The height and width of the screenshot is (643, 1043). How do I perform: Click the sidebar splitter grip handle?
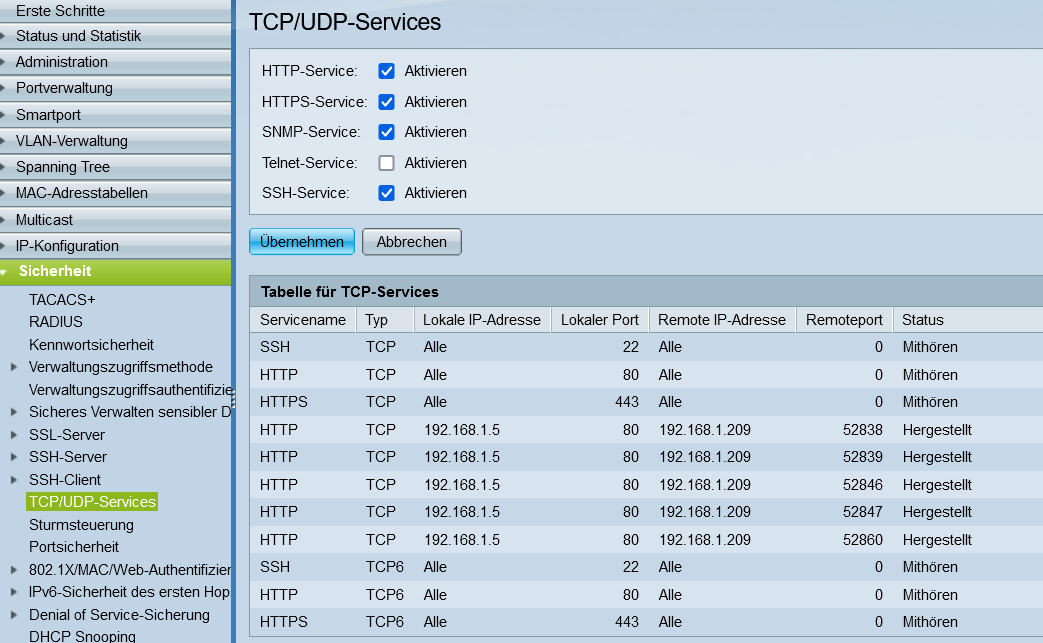pos(233,400)
